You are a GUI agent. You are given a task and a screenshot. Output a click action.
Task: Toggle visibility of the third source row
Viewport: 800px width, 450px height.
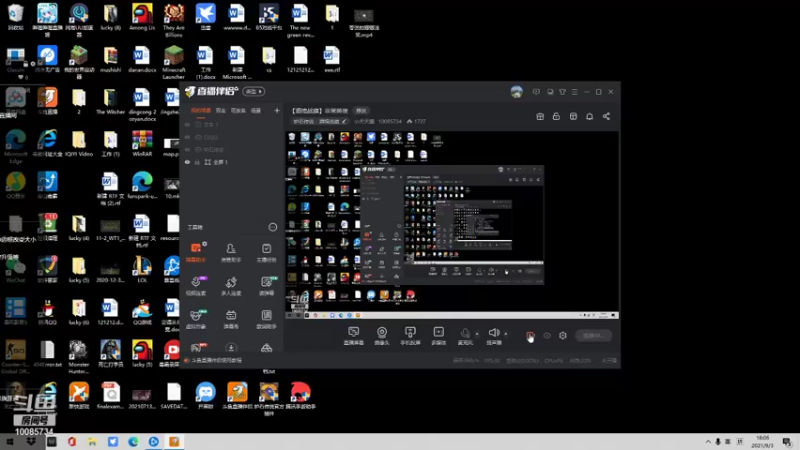coord(187,149)
